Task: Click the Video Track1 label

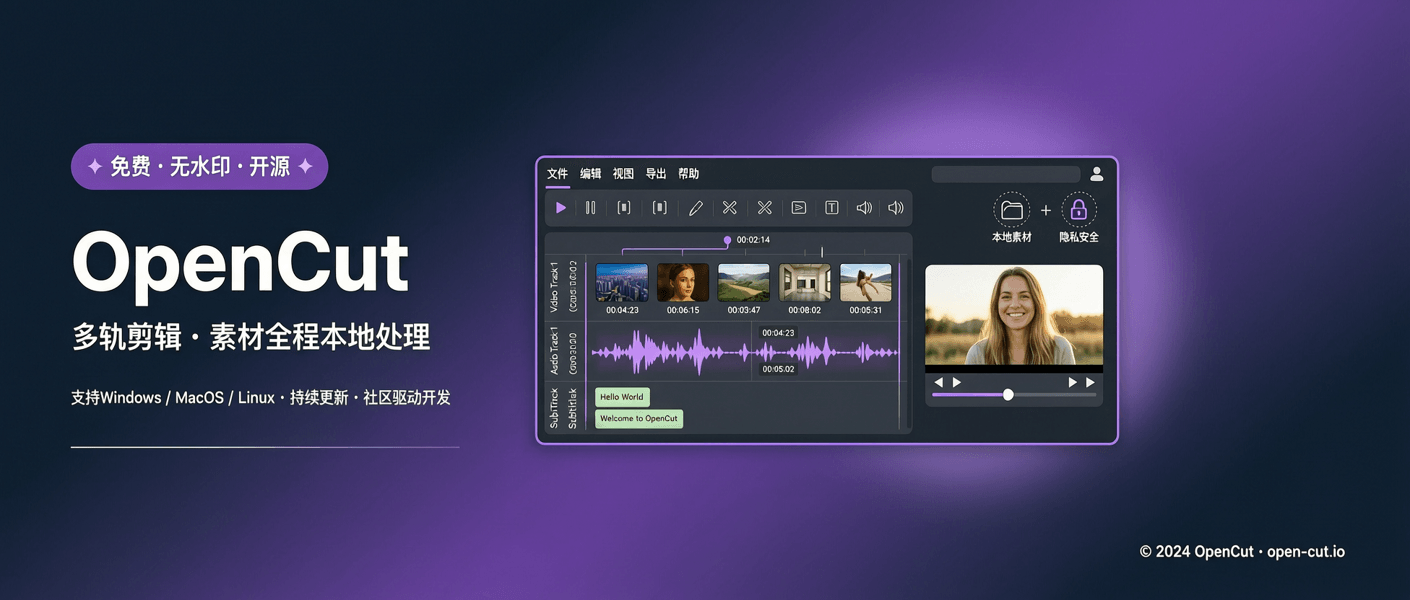Action: click(x=555, y=287)
